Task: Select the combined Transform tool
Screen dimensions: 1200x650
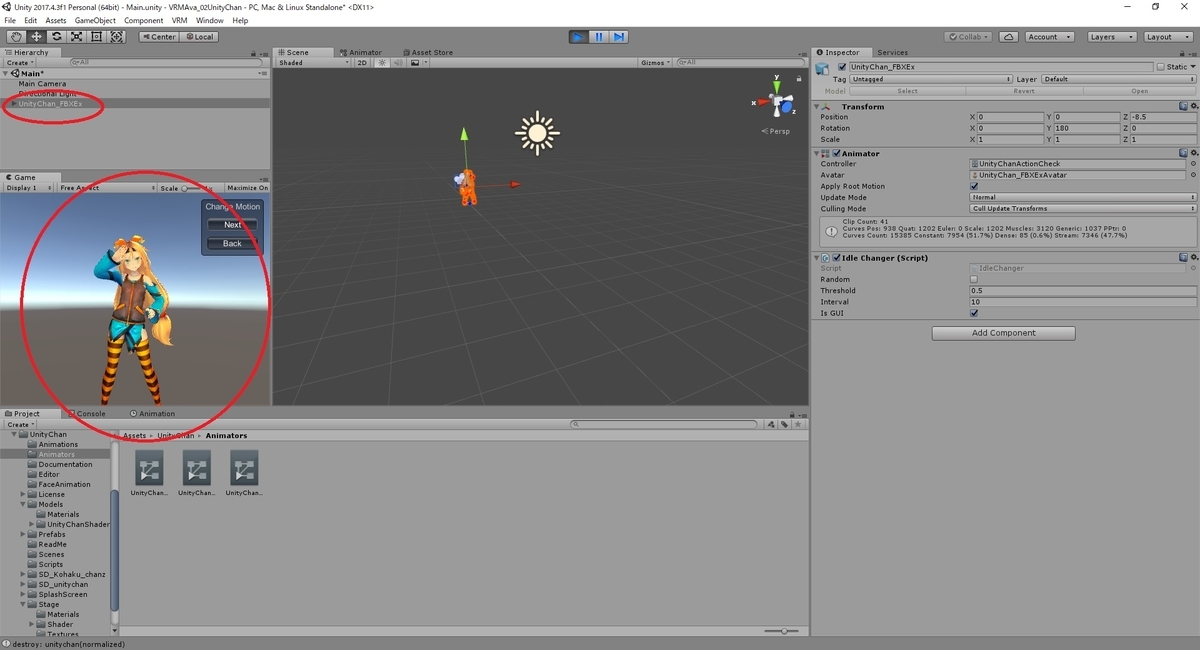Action: click(116, 37)
